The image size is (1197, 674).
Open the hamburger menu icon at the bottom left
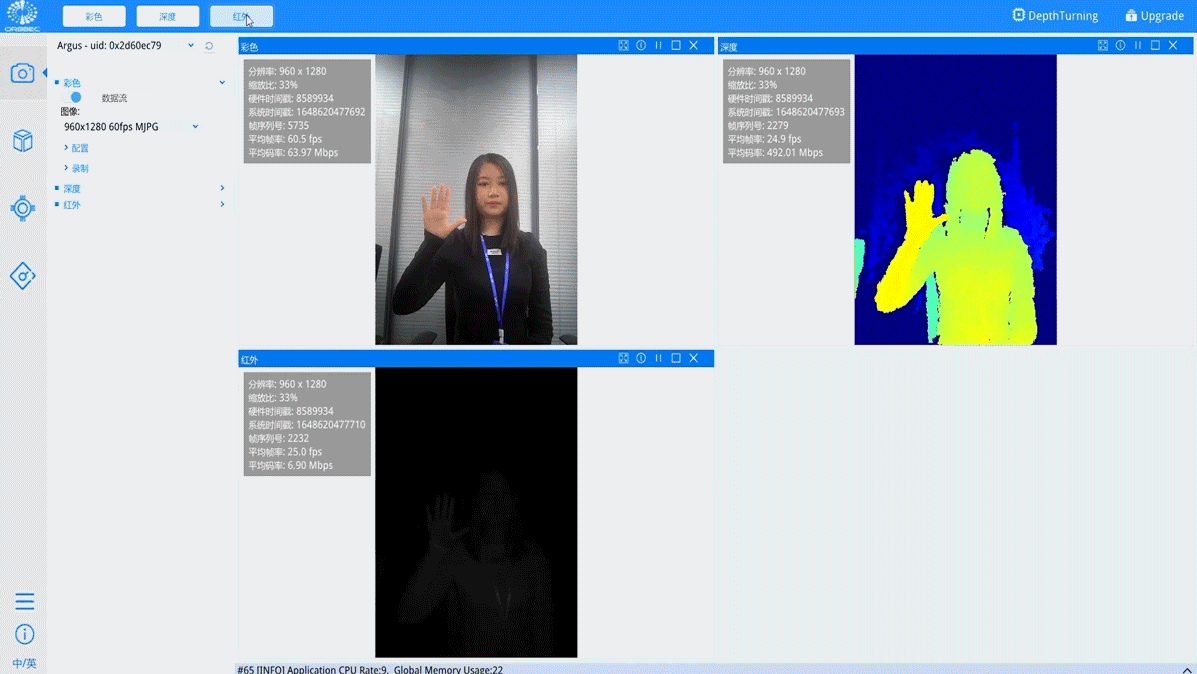pyautogui.click(x=24, y=601)
